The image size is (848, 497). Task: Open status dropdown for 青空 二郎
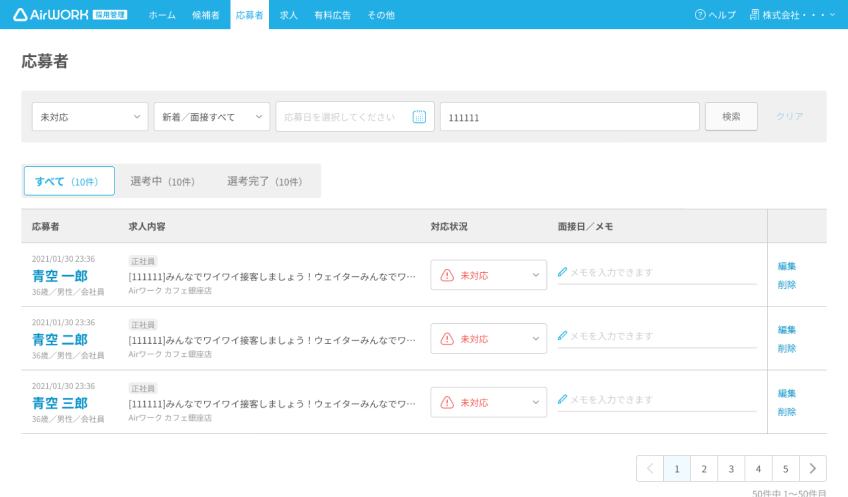click(x=488, y=339)
